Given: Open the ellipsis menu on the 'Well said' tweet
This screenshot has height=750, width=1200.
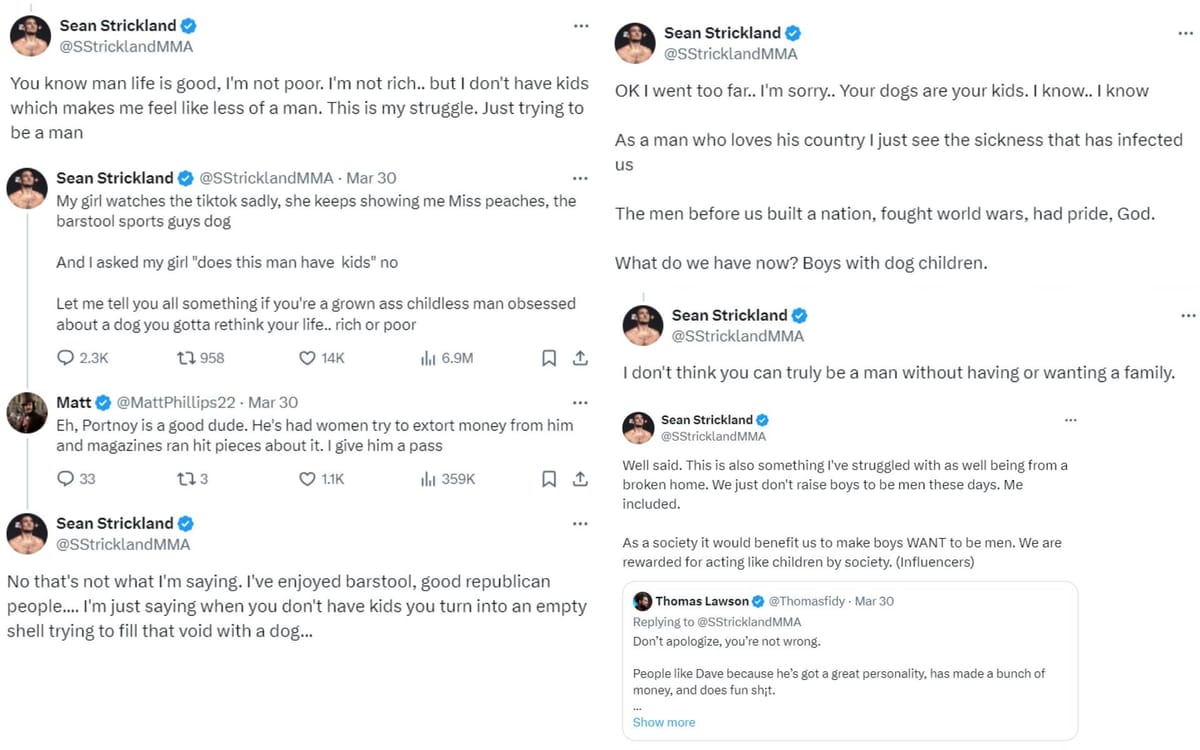Looking at the screenshot, I should tap(1071, 421).
